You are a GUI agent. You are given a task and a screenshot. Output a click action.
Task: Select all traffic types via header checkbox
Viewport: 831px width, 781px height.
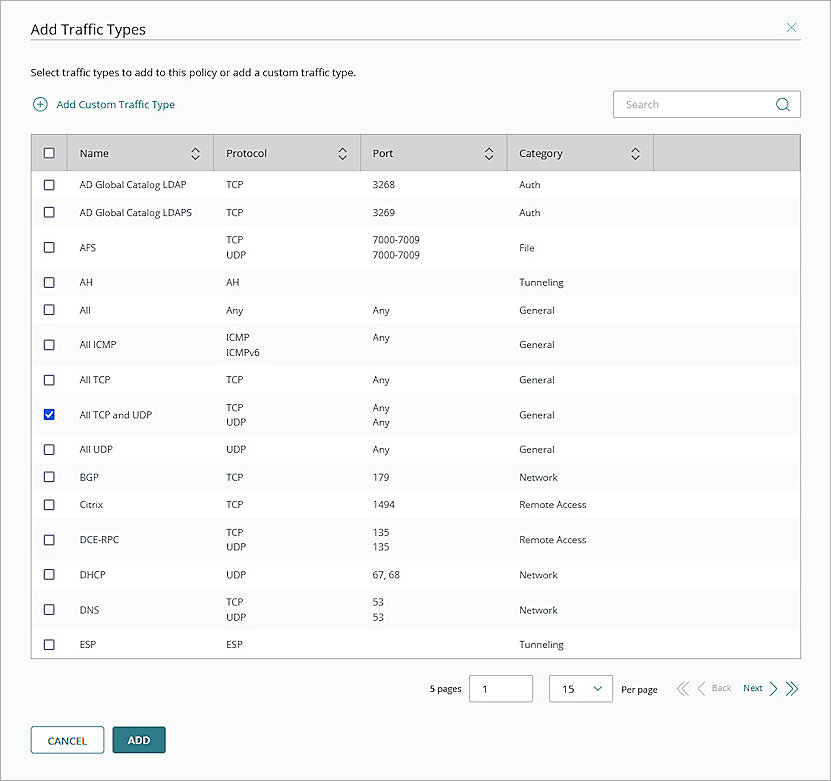49,152
